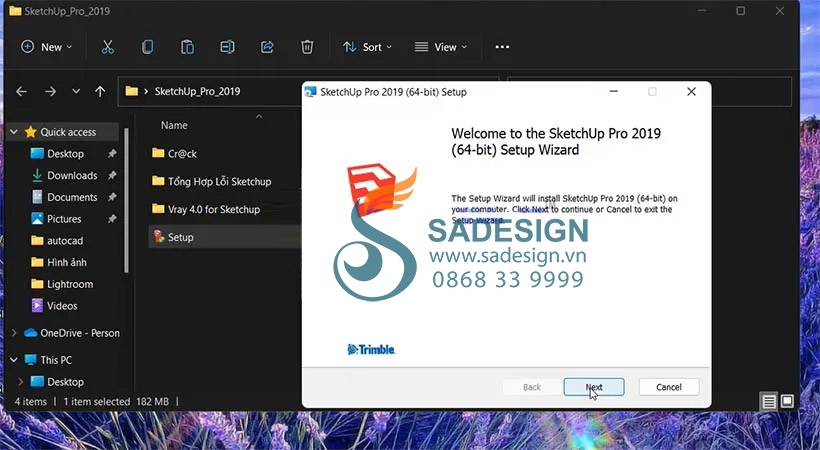The image size is (820, 450).
Task: Open Videos in navigation pane
Action: click(62, 306)
